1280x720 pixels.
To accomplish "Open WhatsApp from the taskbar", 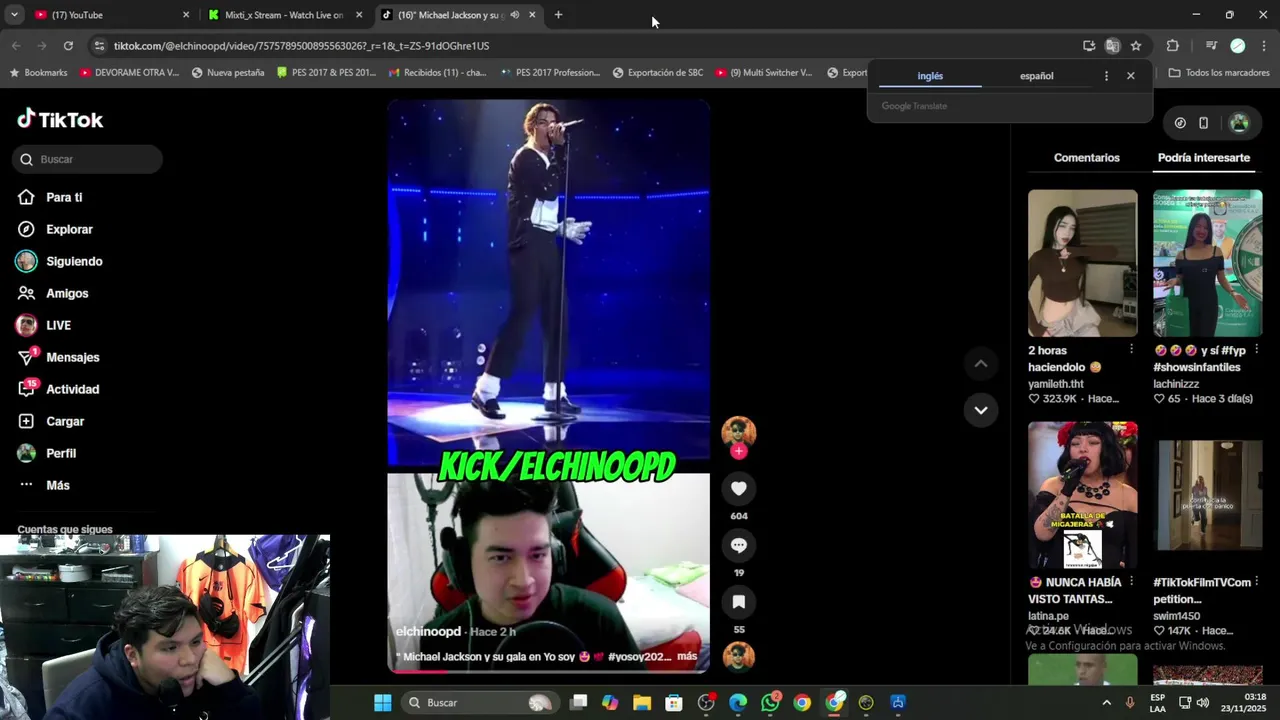I will (770, 703).
